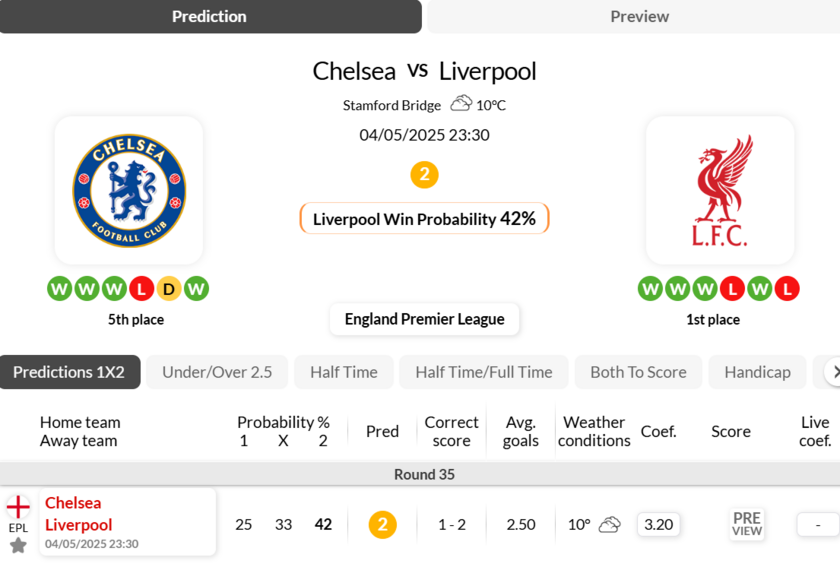Select the Half Time/Full Time tab

click(484, 372)
